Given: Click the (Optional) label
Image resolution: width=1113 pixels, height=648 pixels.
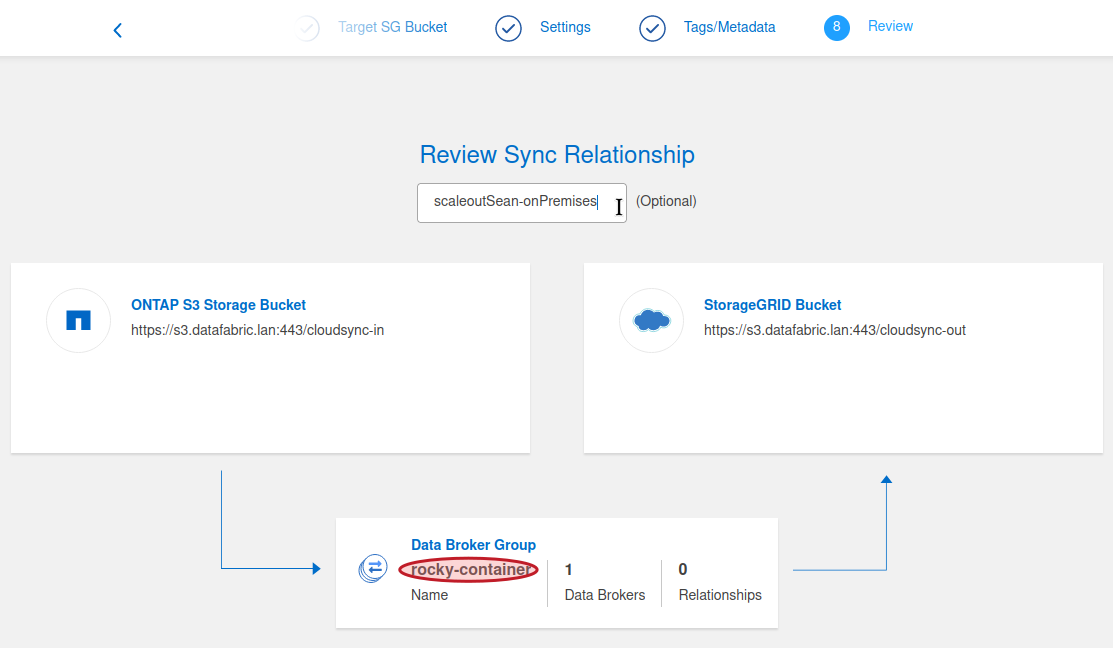Looking at the screenshot, I should click(666, 201).
